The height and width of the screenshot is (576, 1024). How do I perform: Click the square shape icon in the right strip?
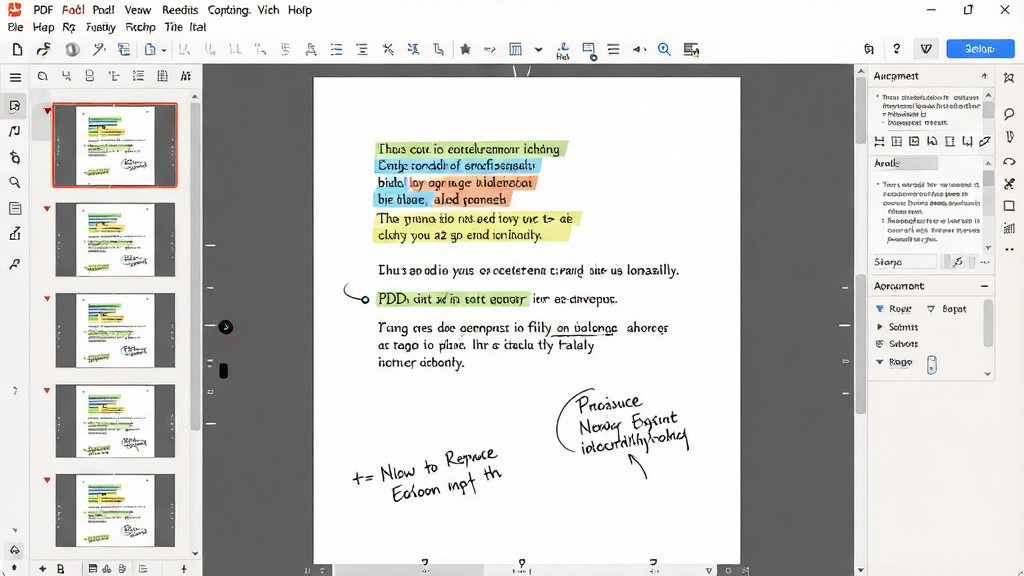coord(1009,206)
